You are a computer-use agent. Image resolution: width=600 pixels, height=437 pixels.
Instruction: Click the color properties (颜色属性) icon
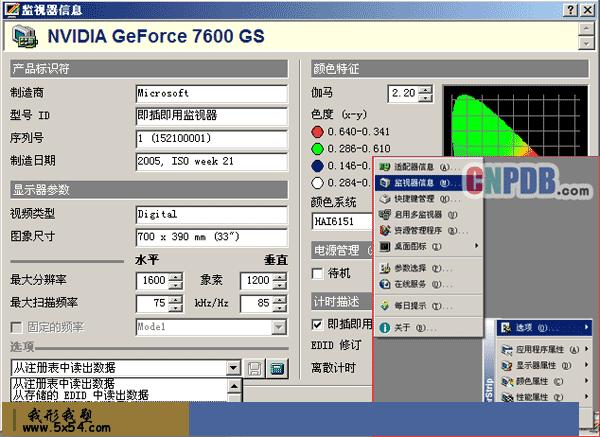click(x=507, y=381)
